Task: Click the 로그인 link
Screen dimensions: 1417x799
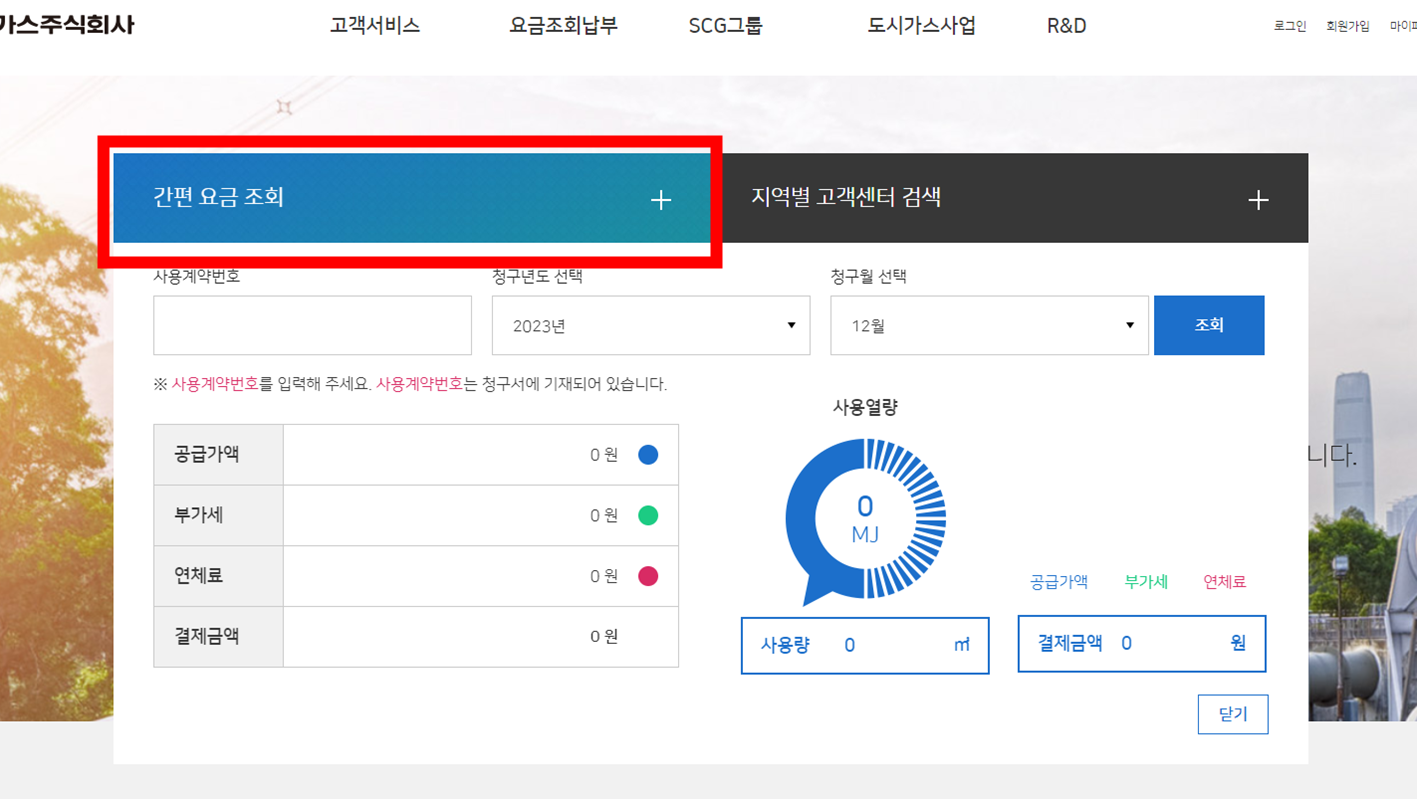Action: [1291, 26]
